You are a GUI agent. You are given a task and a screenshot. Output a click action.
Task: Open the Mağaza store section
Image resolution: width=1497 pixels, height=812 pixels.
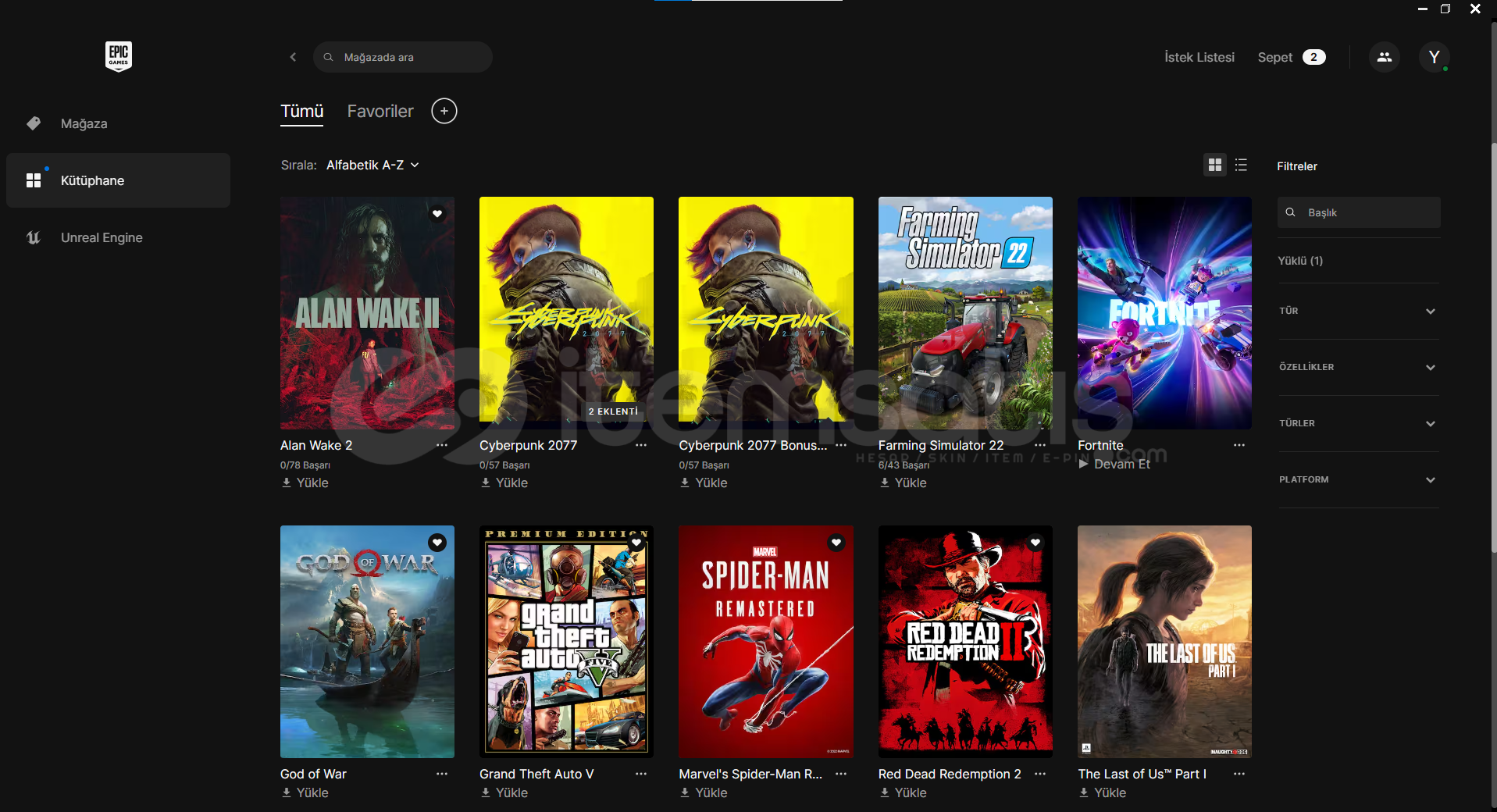click(x=118, y=123)
